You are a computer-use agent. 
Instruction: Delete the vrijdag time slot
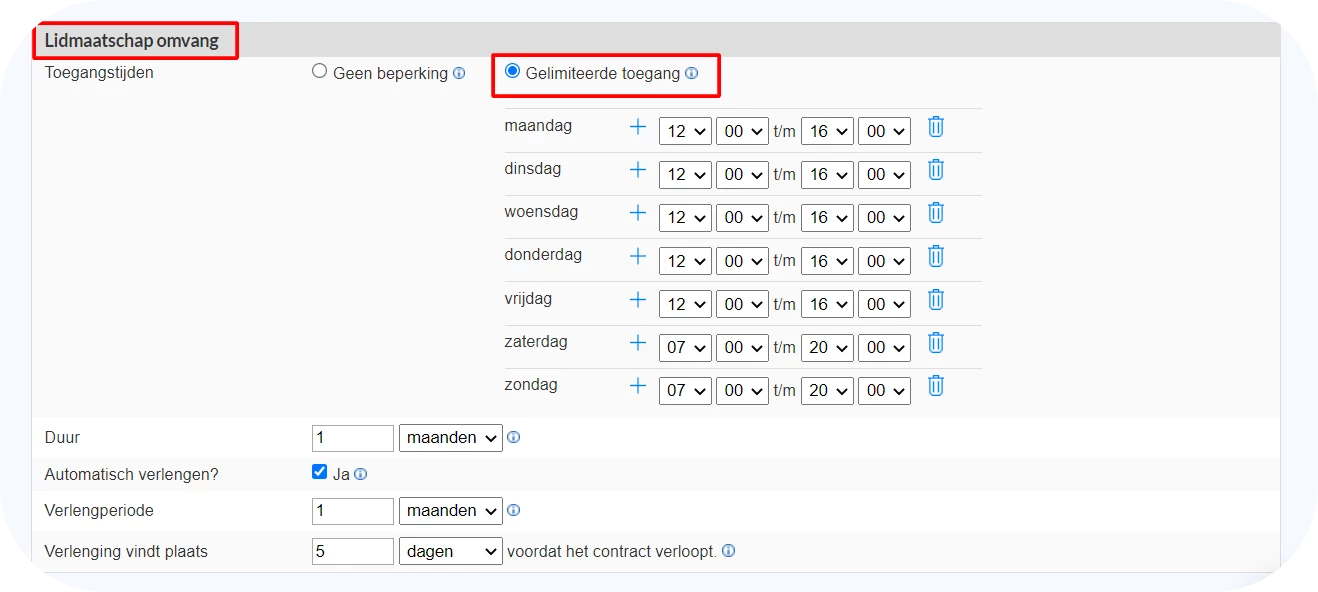(935, 299)
